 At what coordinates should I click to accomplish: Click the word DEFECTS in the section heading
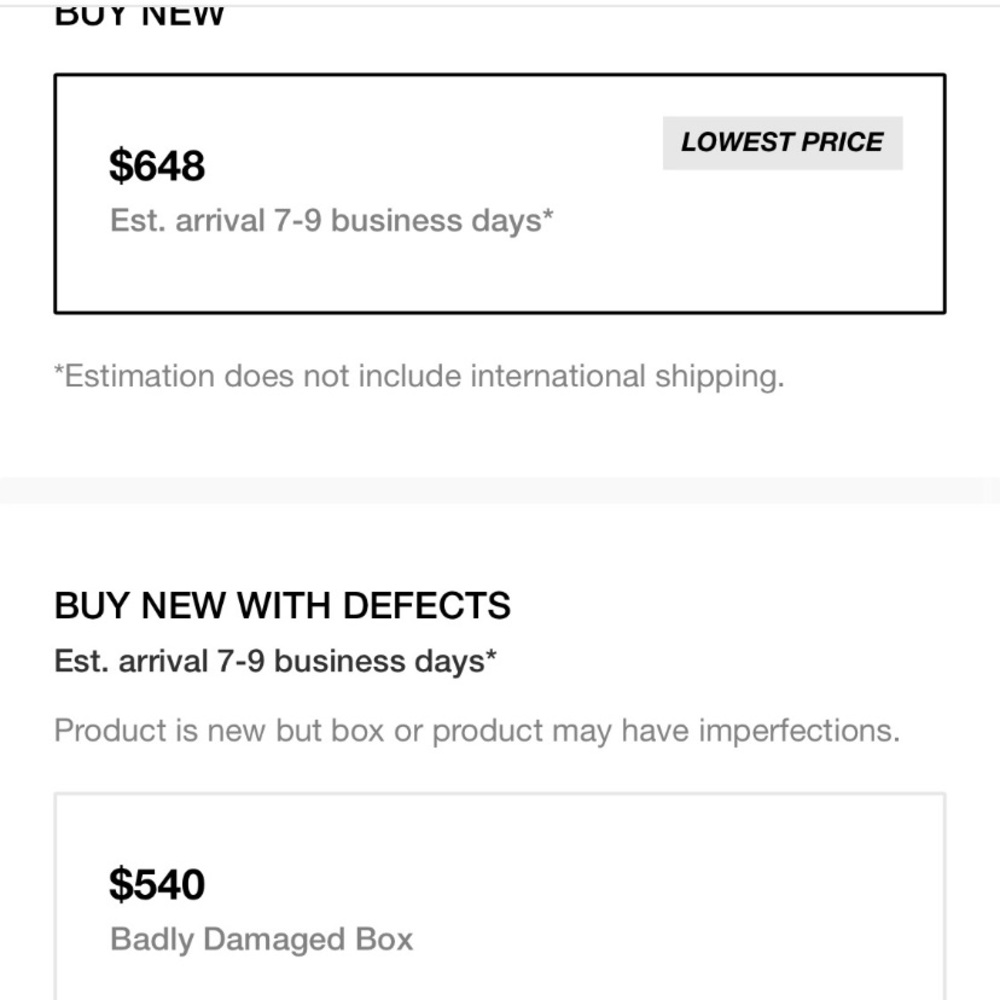pos(426,606)
